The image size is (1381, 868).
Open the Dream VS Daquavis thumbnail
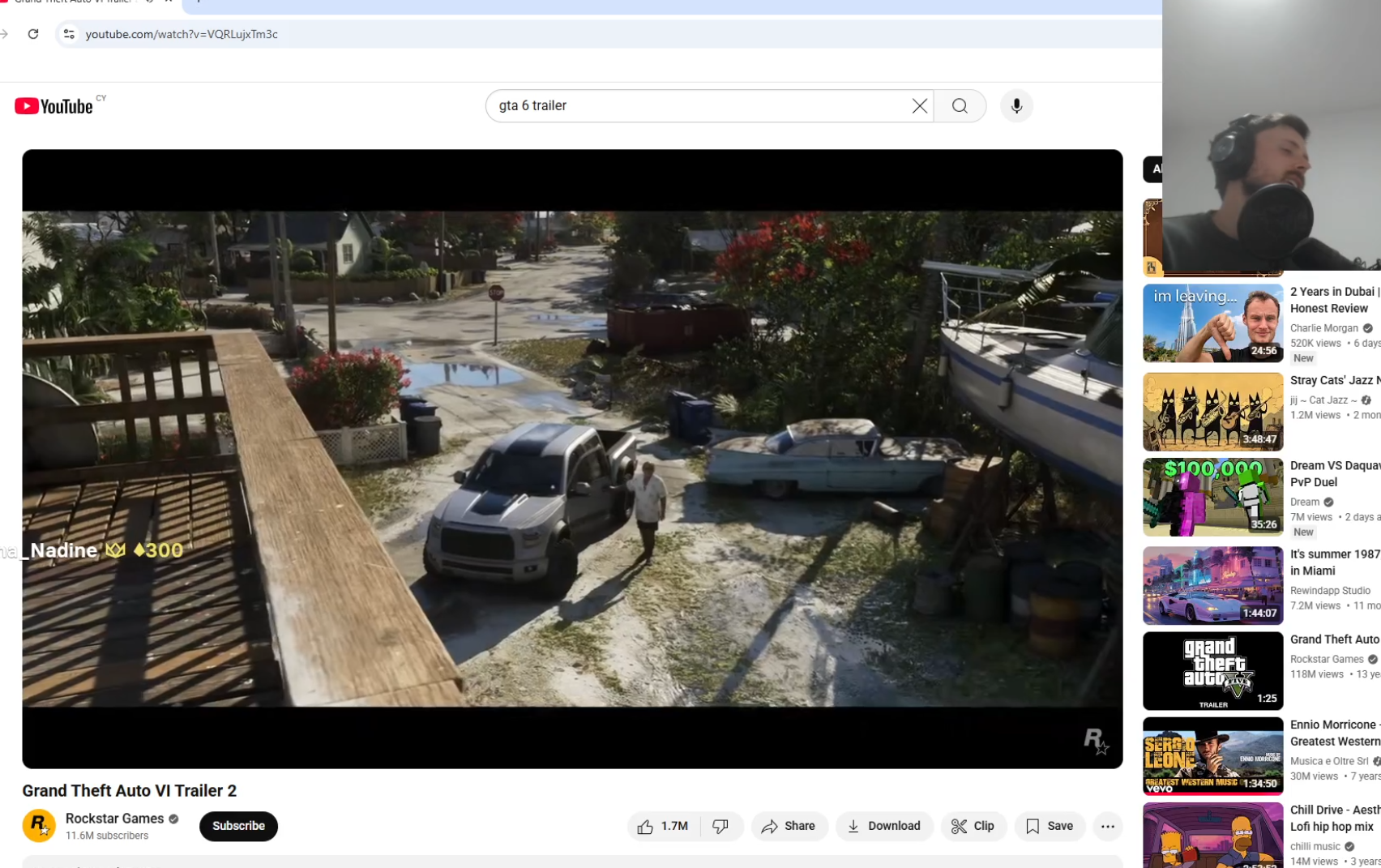[x=1212, y=497]
